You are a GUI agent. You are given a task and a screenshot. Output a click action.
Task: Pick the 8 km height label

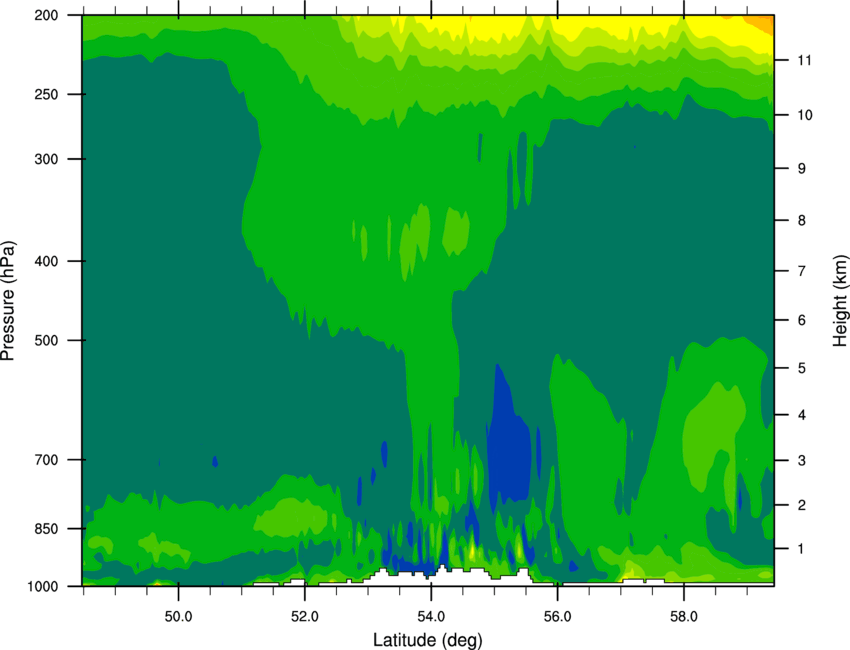[x=802, y=221]
